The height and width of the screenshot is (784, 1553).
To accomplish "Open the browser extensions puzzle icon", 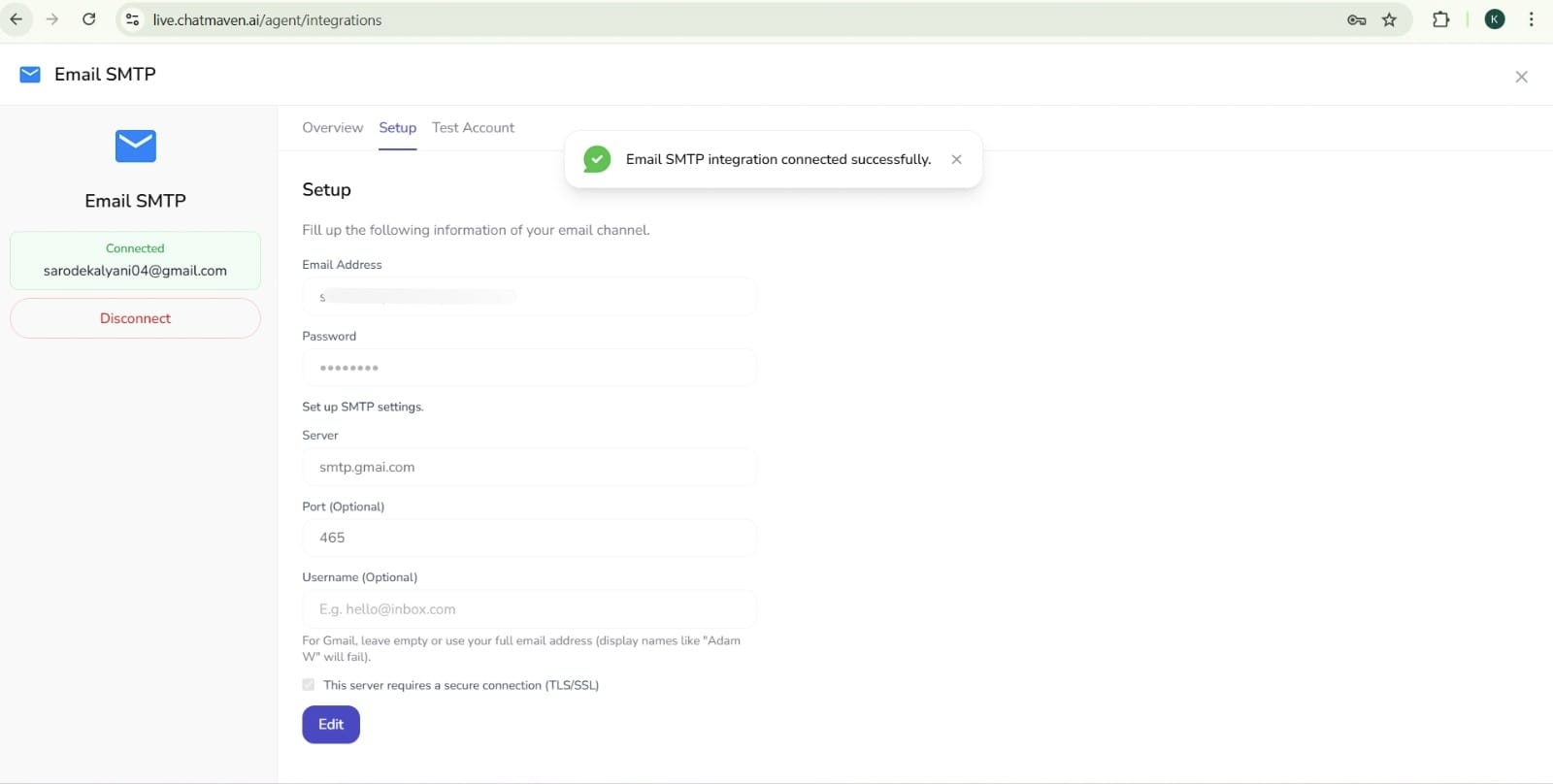I will coord(1440,19).
